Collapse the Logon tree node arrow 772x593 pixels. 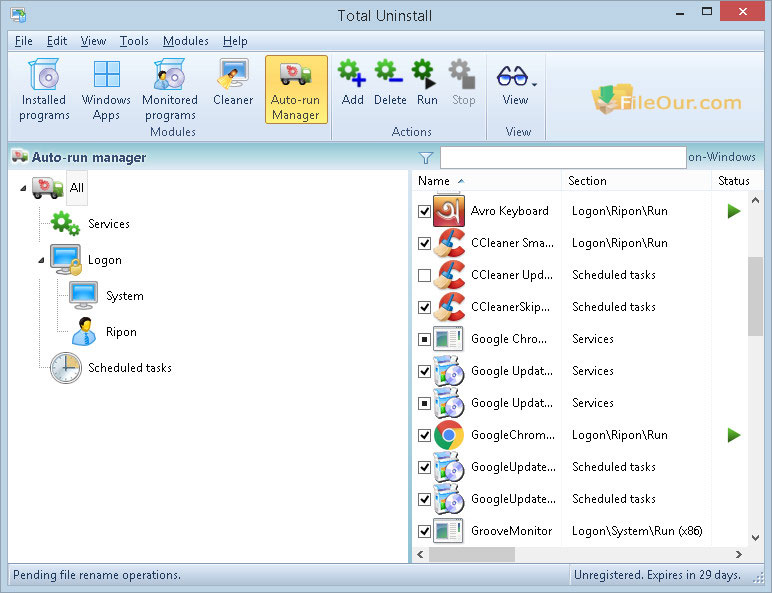tap(41, 260)
